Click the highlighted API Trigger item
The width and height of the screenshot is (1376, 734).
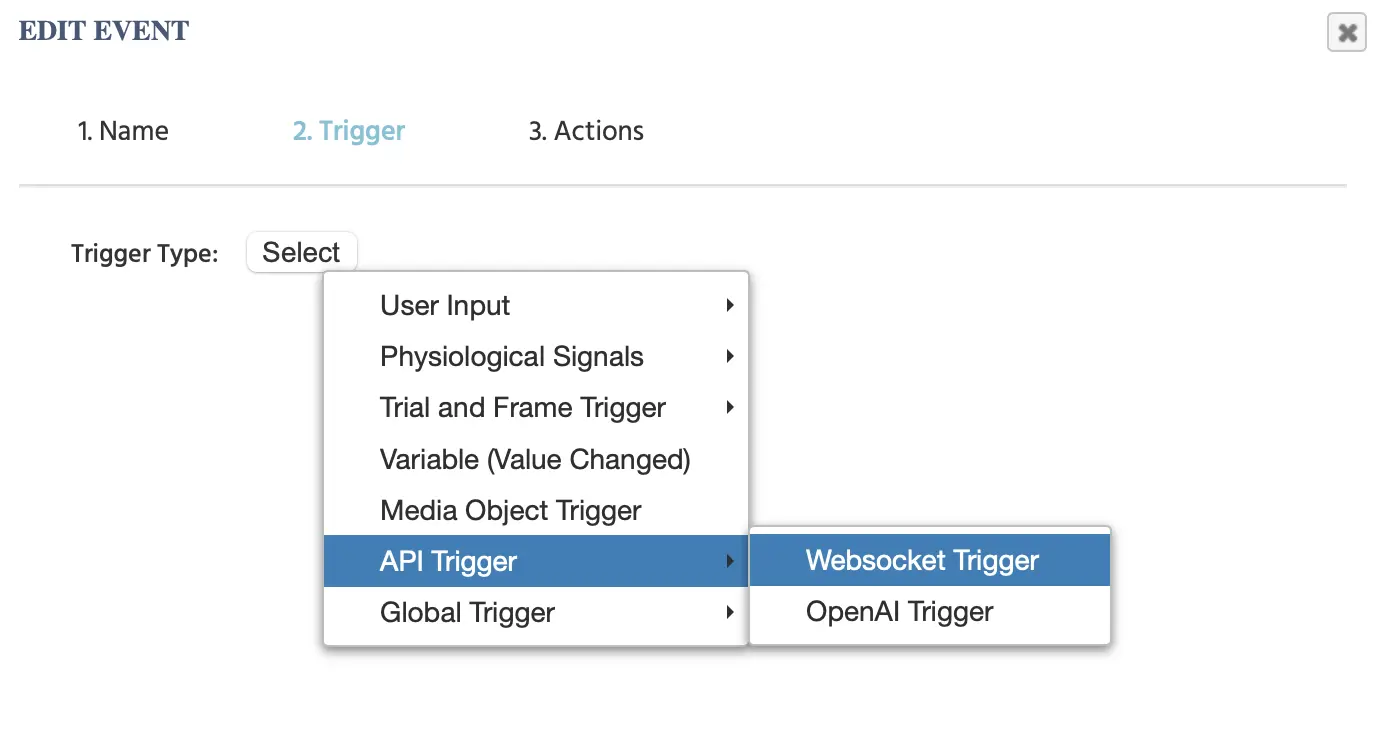click(448, 562)
